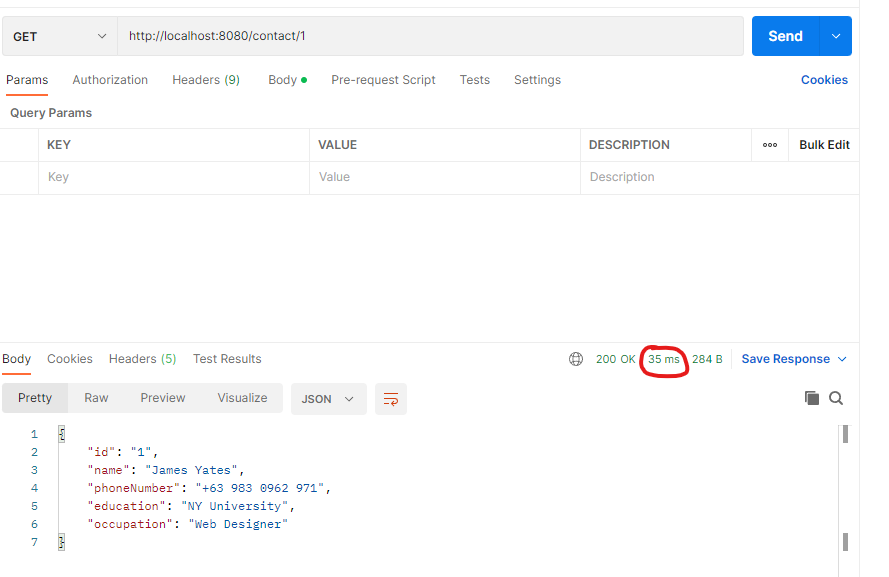
Task: Expand the Save Response dropdown arrow
Action: coord(842,359)
